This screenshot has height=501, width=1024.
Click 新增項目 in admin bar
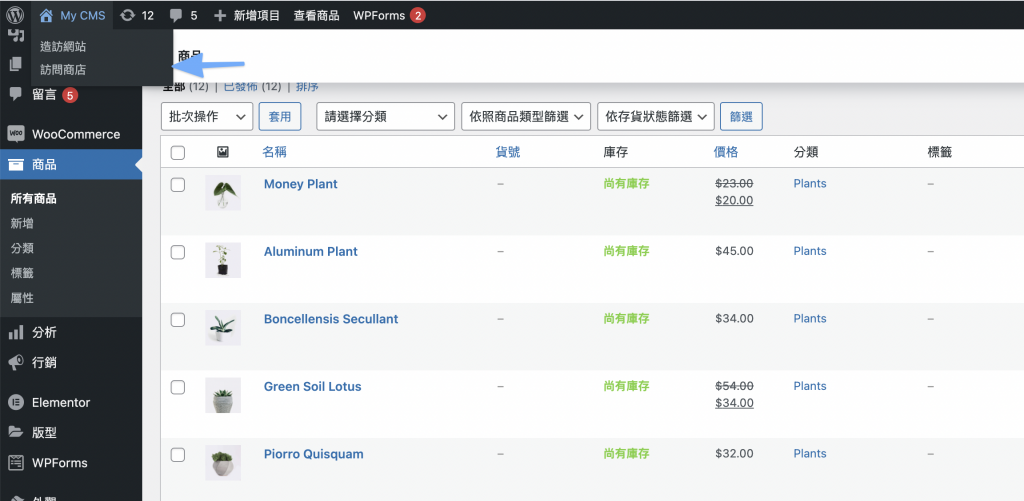click(x=257, y=16)
